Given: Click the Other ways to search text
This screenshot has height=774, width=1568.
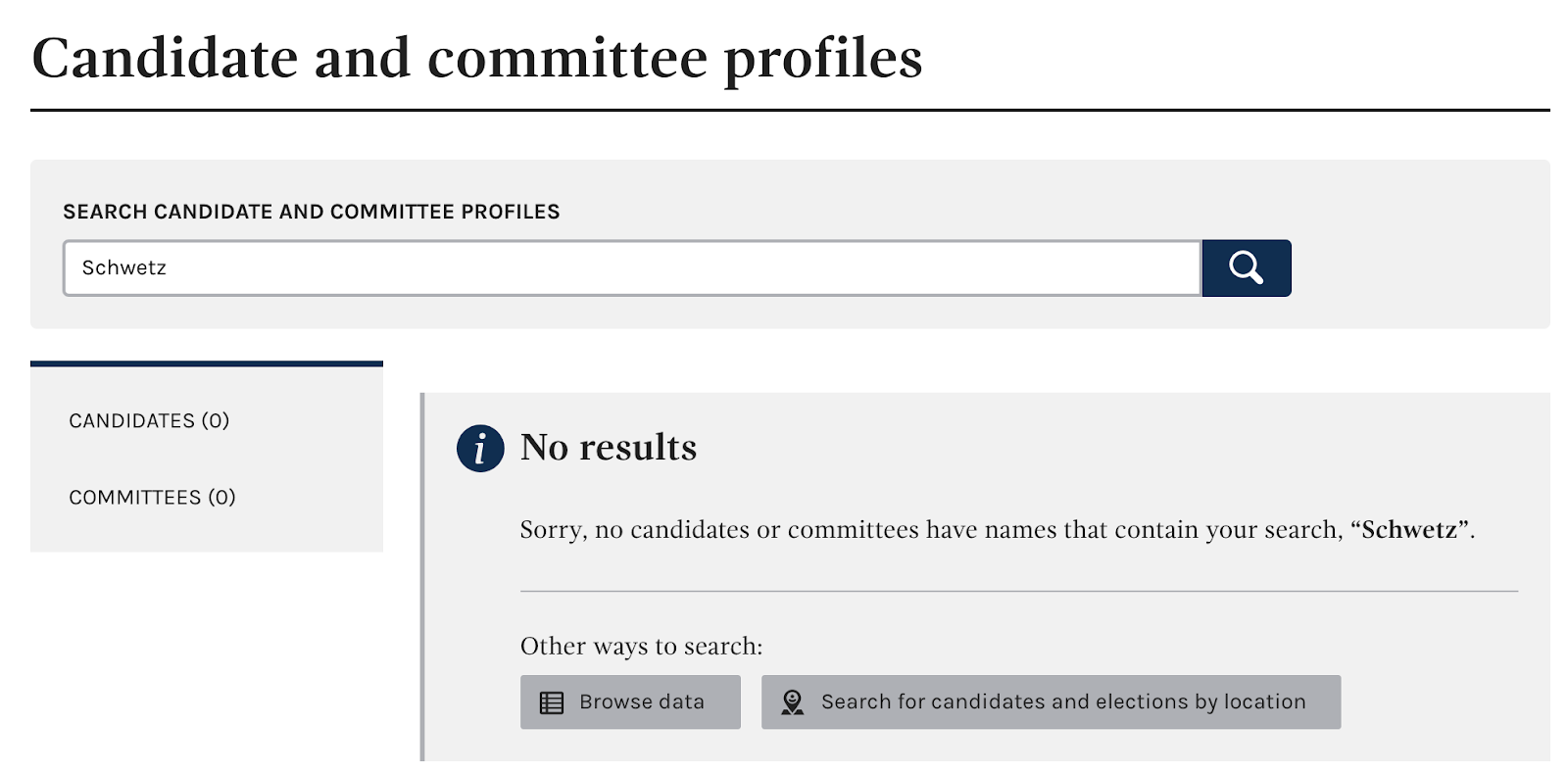Looking at the screenshot, I should (x=641, y=646).
